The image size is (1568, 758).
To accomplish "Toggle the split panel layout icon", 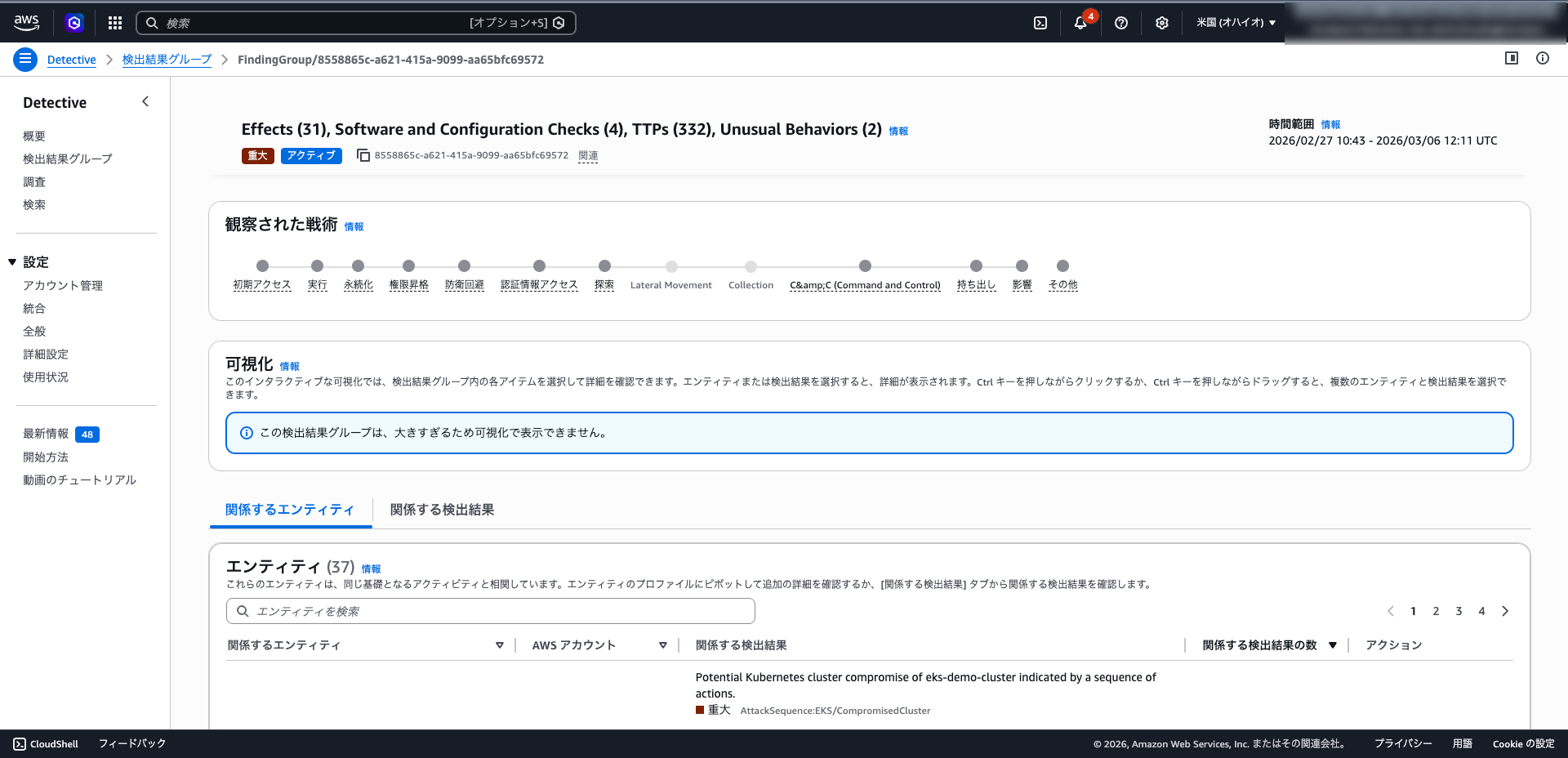I will pos(1512,58).
